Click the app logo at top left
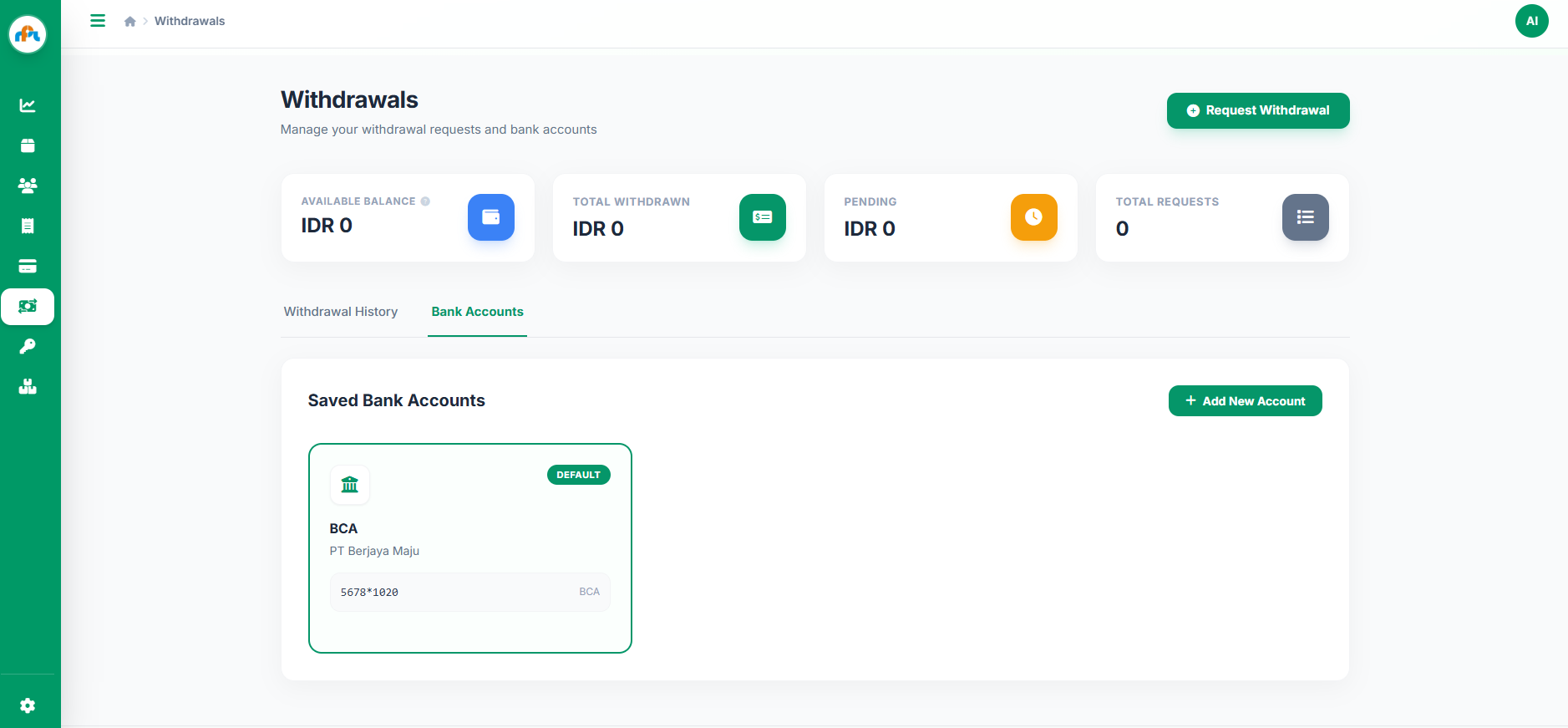The image size is (1568, 728). click(28, 34)
